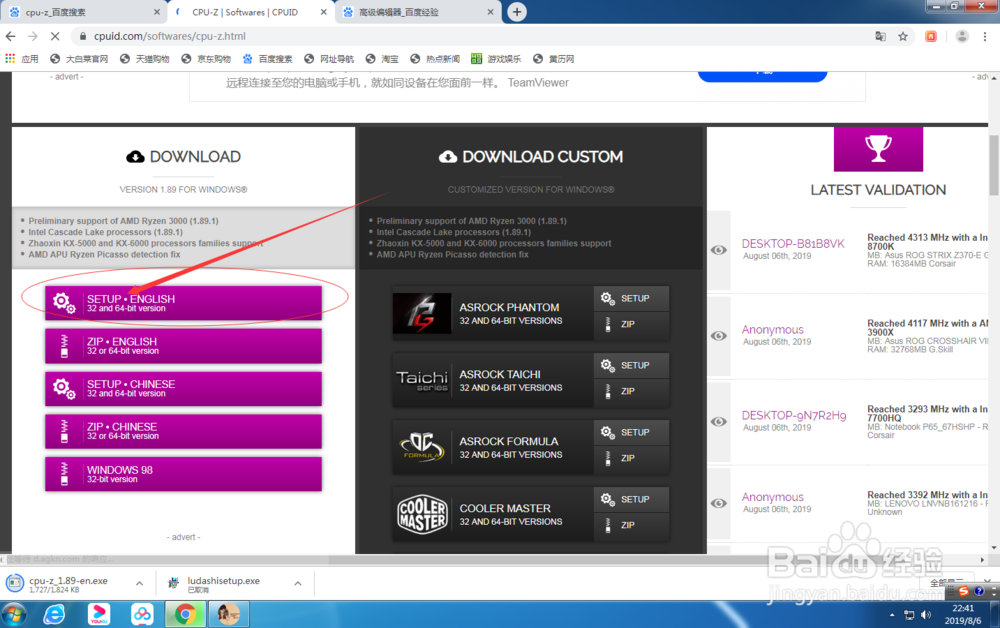Viewport: 1000px width, 628px height.
Task: Click SETUP for ASRock Taichi
Action: [x=631, y=365]
